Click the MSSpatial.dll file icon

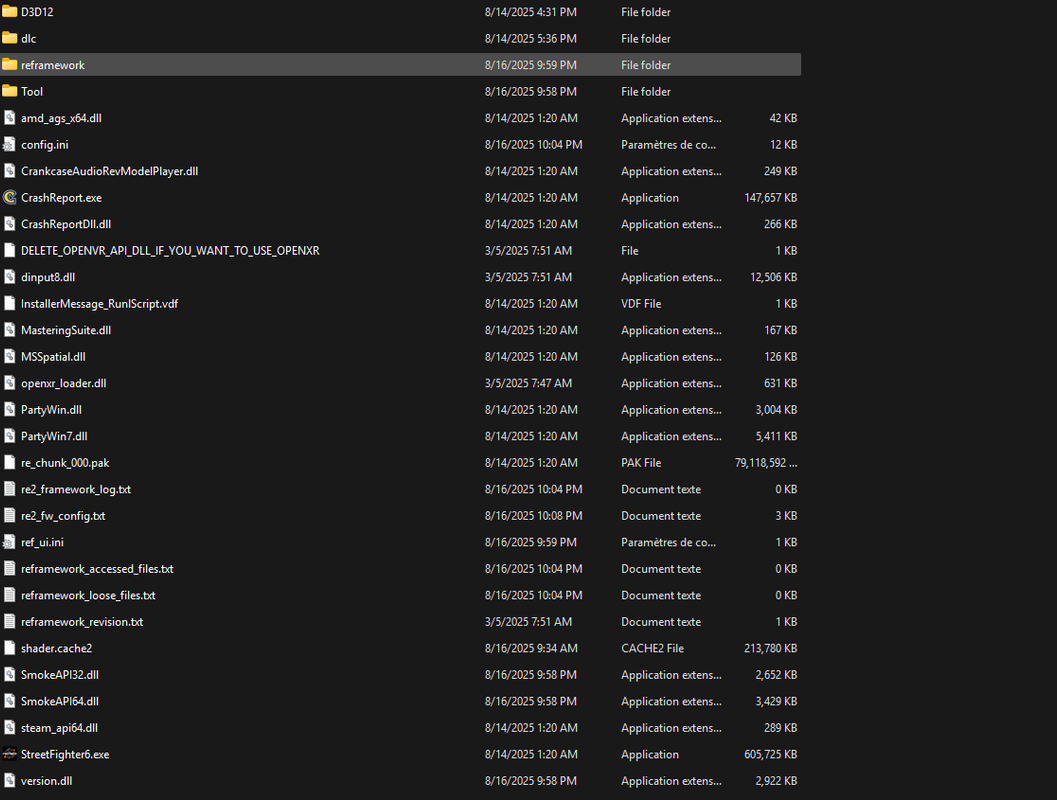coord(9,357)
